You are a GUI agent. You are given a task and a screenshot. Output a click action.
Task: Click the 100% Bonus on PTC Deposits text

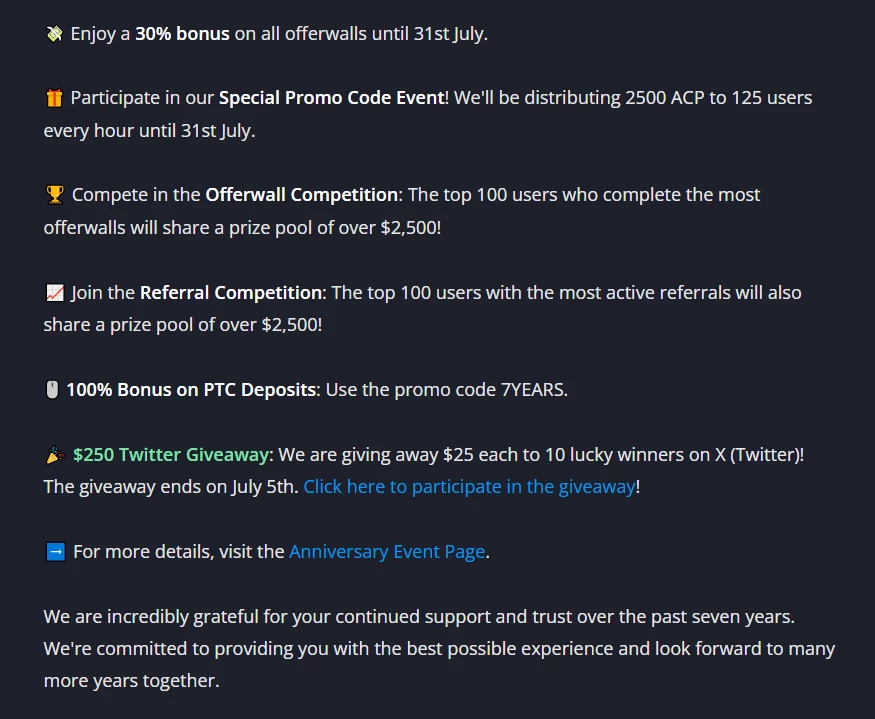(191, 390)
